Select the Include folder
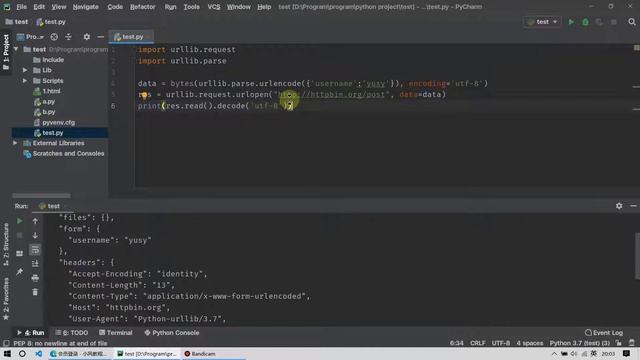 [x=53, y=60]
